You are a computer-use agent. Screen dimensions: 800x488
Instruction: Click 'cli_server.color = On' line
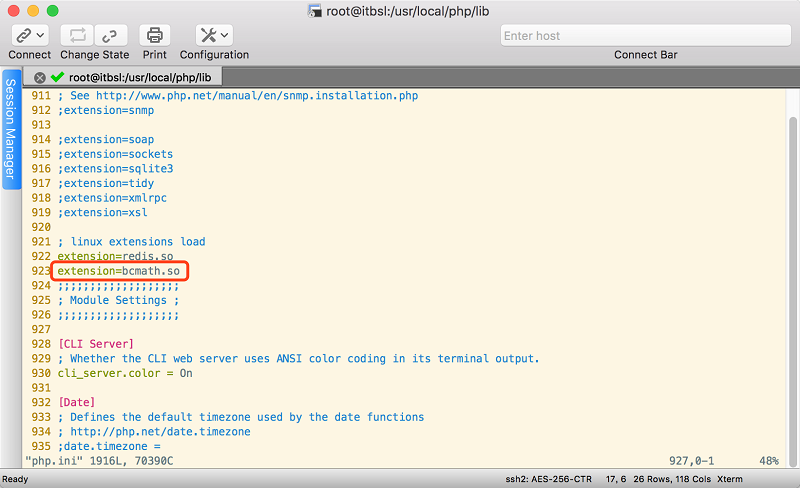125,373
